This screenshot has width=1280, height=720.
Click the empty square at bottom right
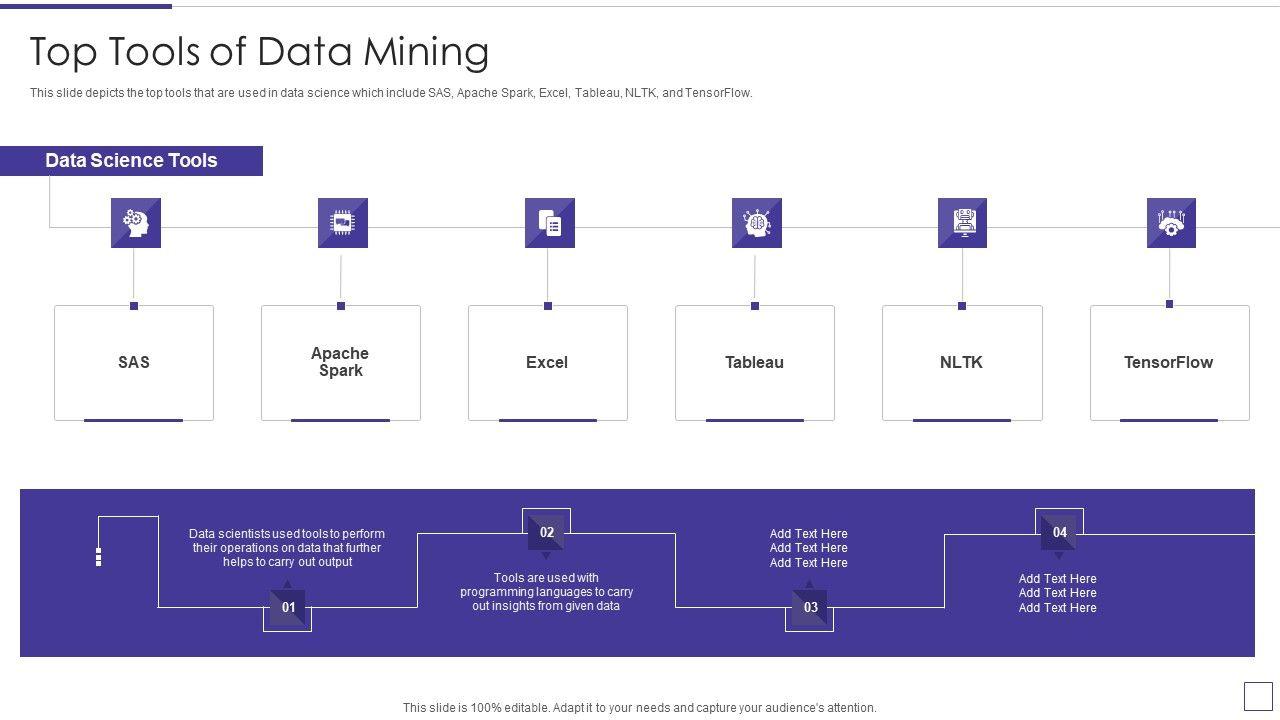tap(1257, 696)
